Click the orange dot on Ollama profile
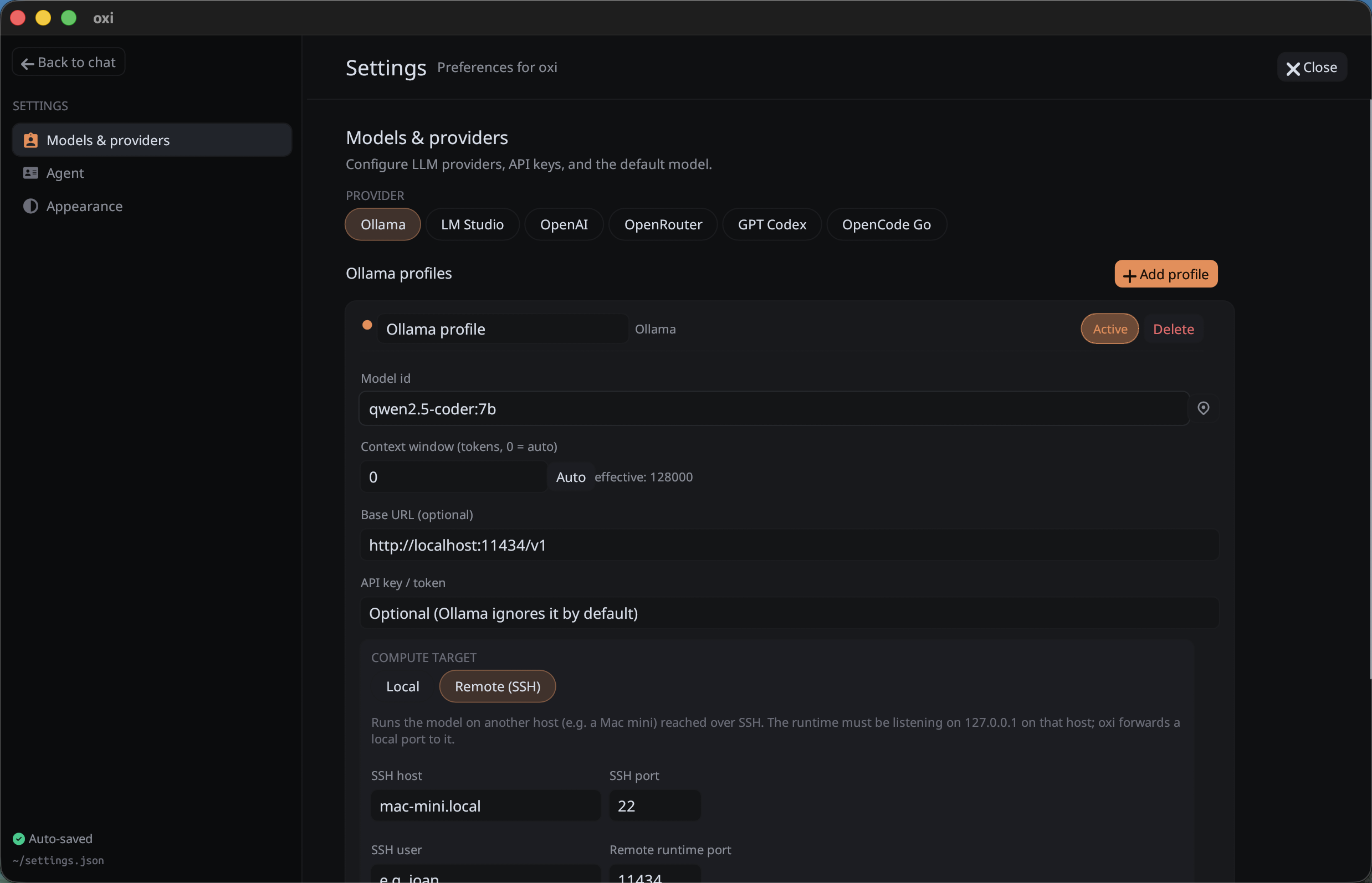1372x883 pixels. [x=367, y=325]
